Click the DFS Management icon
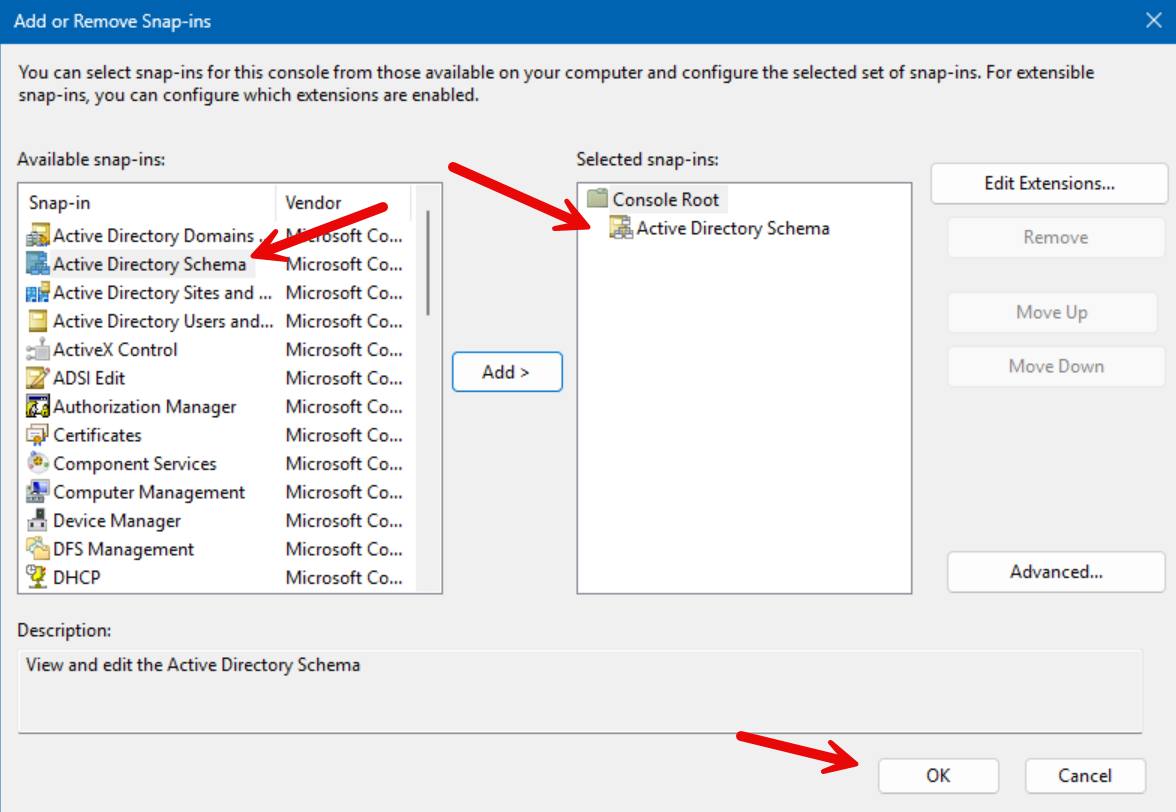The height and width of the screenshot is (812, 1176). click(x=38, y=549)
